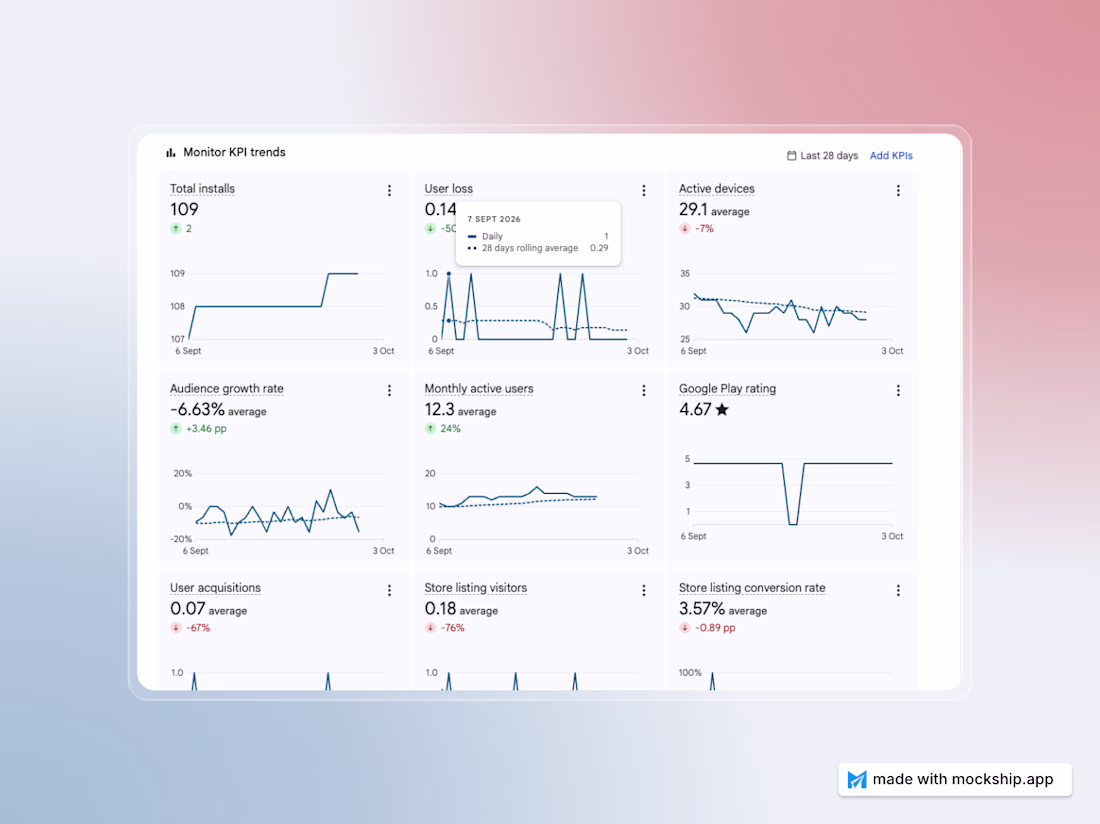Open the Total installs metric title
This screenshot has height=824, width=1100.
[x=202, y=189]
